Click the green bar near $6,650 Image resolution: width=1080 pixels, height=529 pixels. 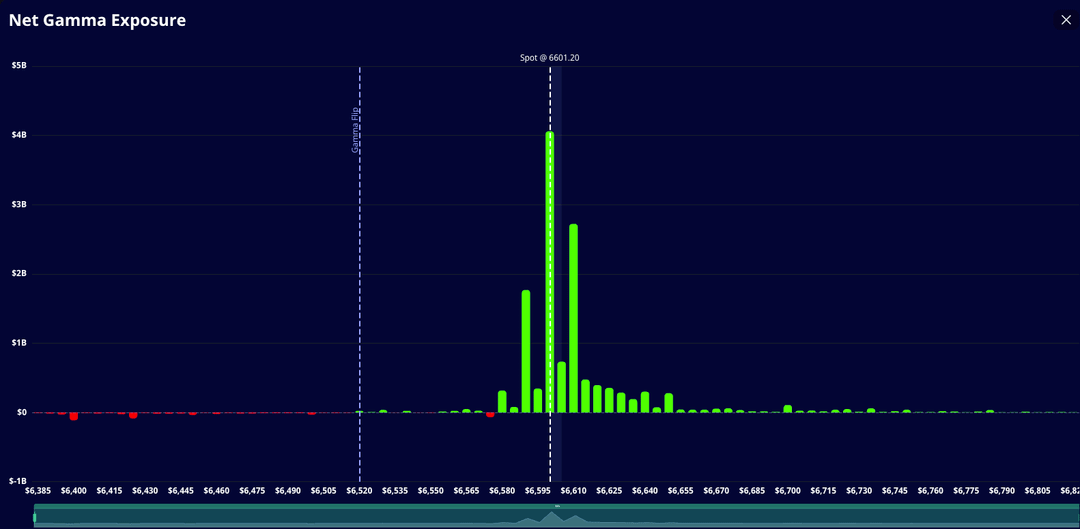click(669, 403)
